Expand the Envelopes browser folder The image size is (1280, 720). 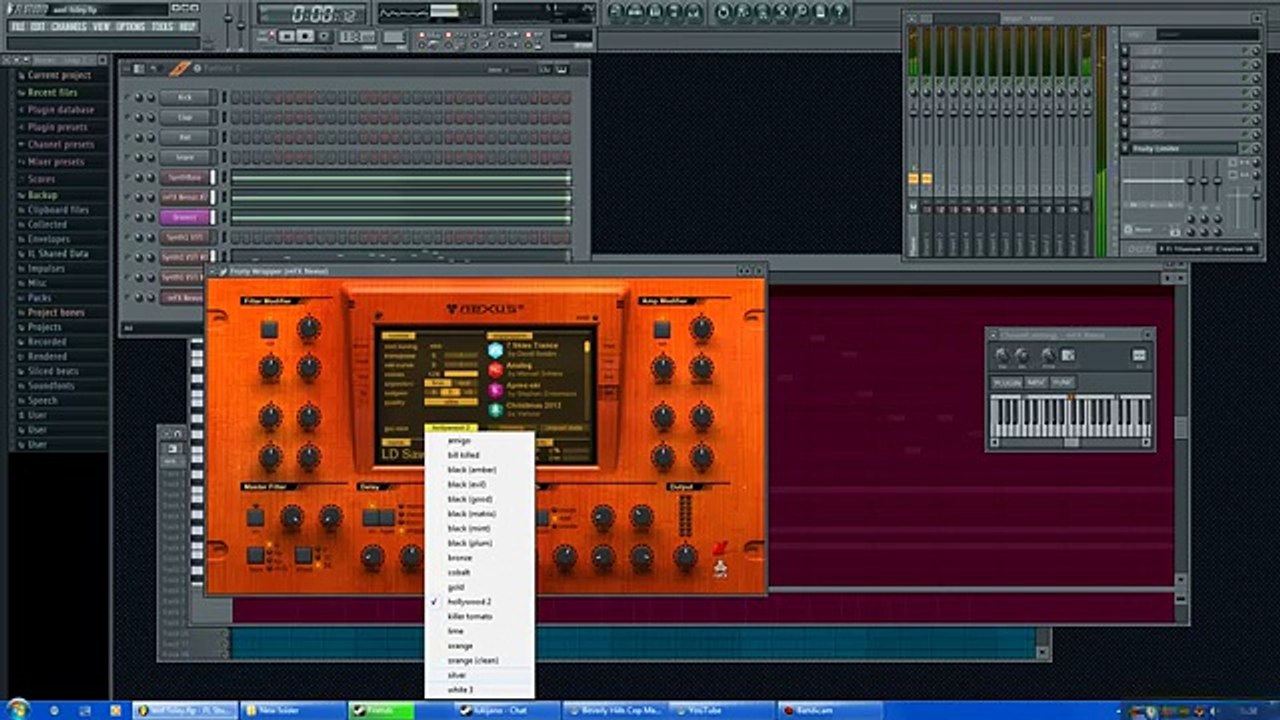(49, 240)
